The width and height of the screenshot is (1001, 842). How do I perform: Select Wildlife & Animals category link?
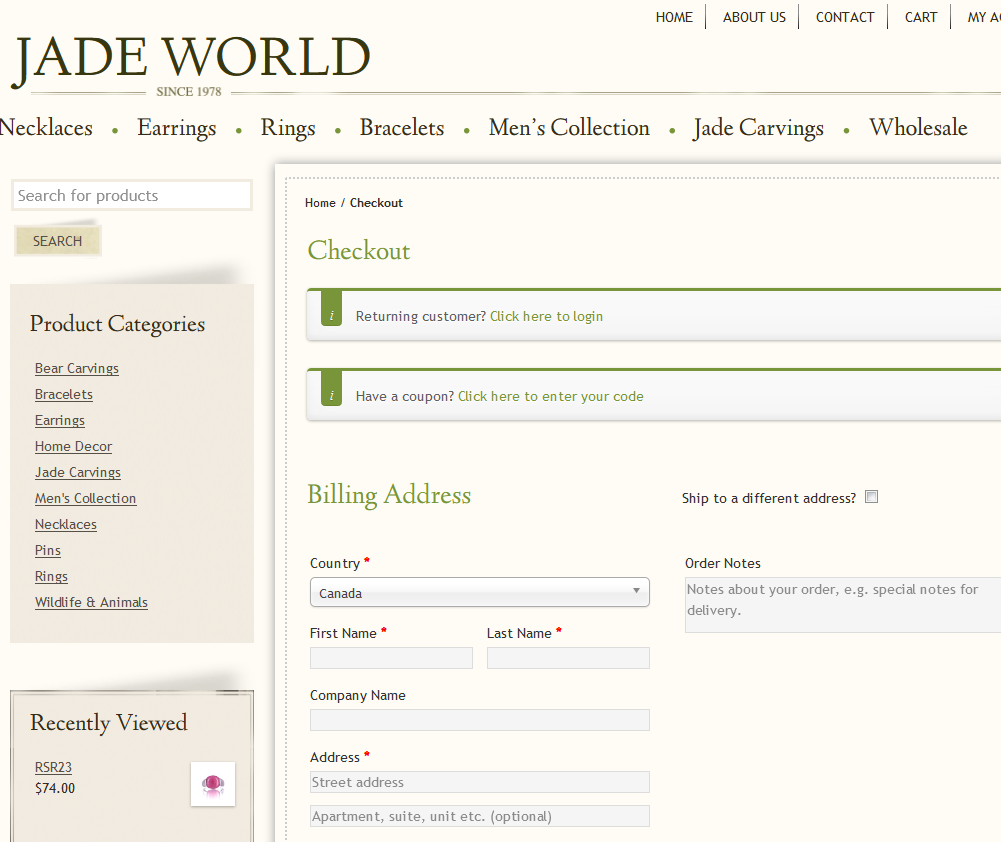91,602
